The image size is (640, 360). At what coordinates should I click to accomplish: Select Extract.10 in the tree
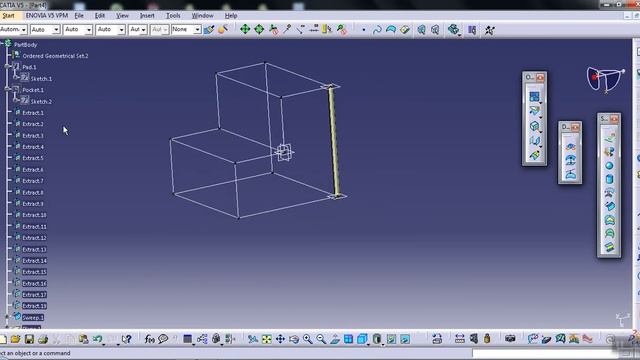point(34,215)
